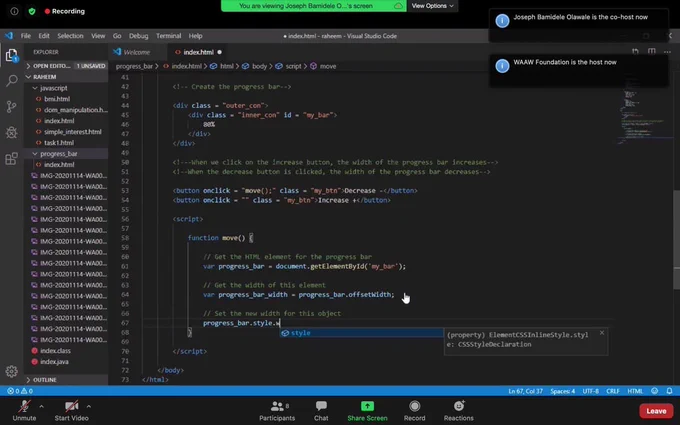The height and width of the screenshot is (425, 680).
Task: Open video options arrow next to Start Video
Action: [x=88, y=406]
